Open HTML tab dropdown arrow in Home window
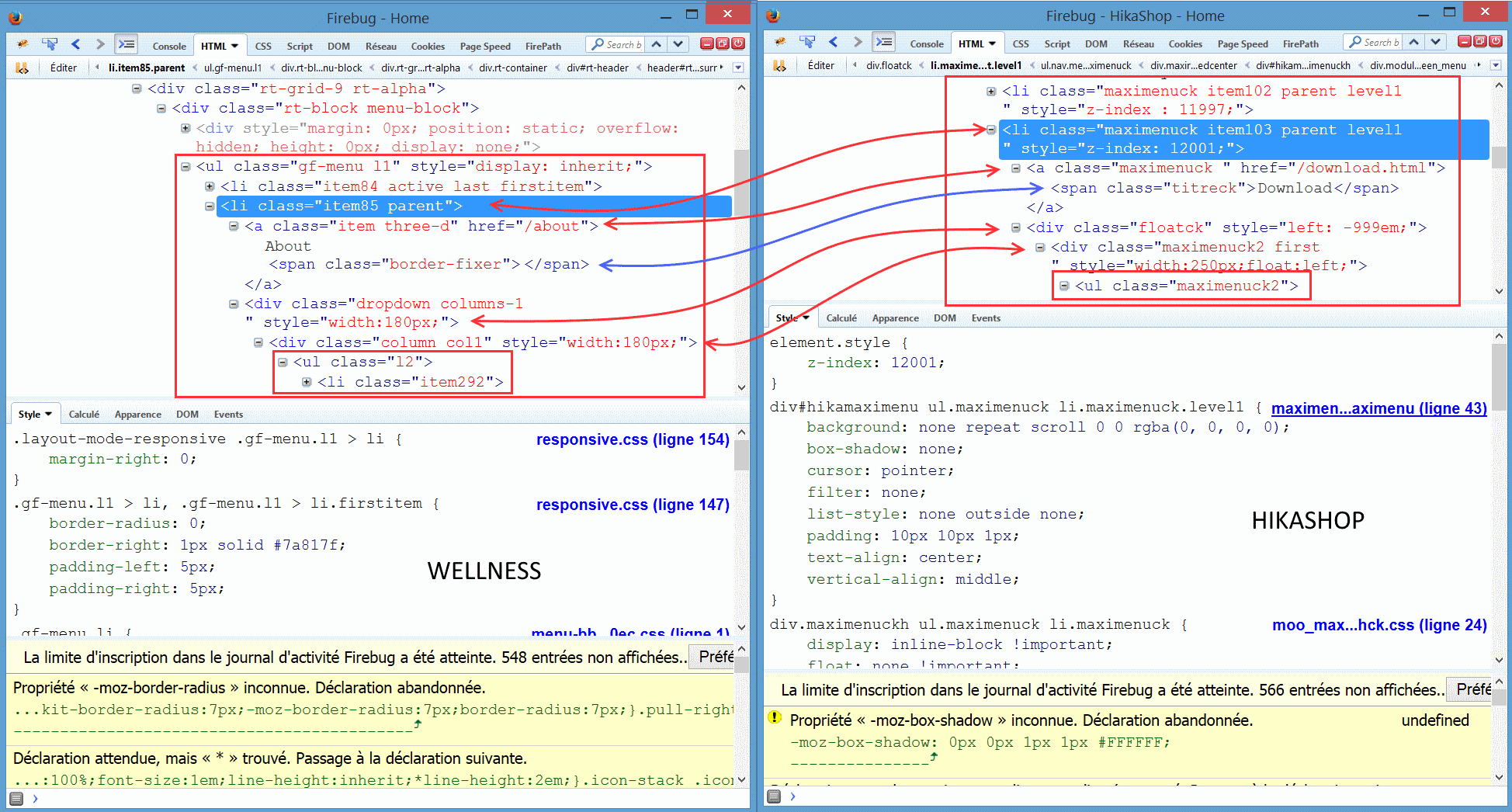1512x812 pixels. 234,47
